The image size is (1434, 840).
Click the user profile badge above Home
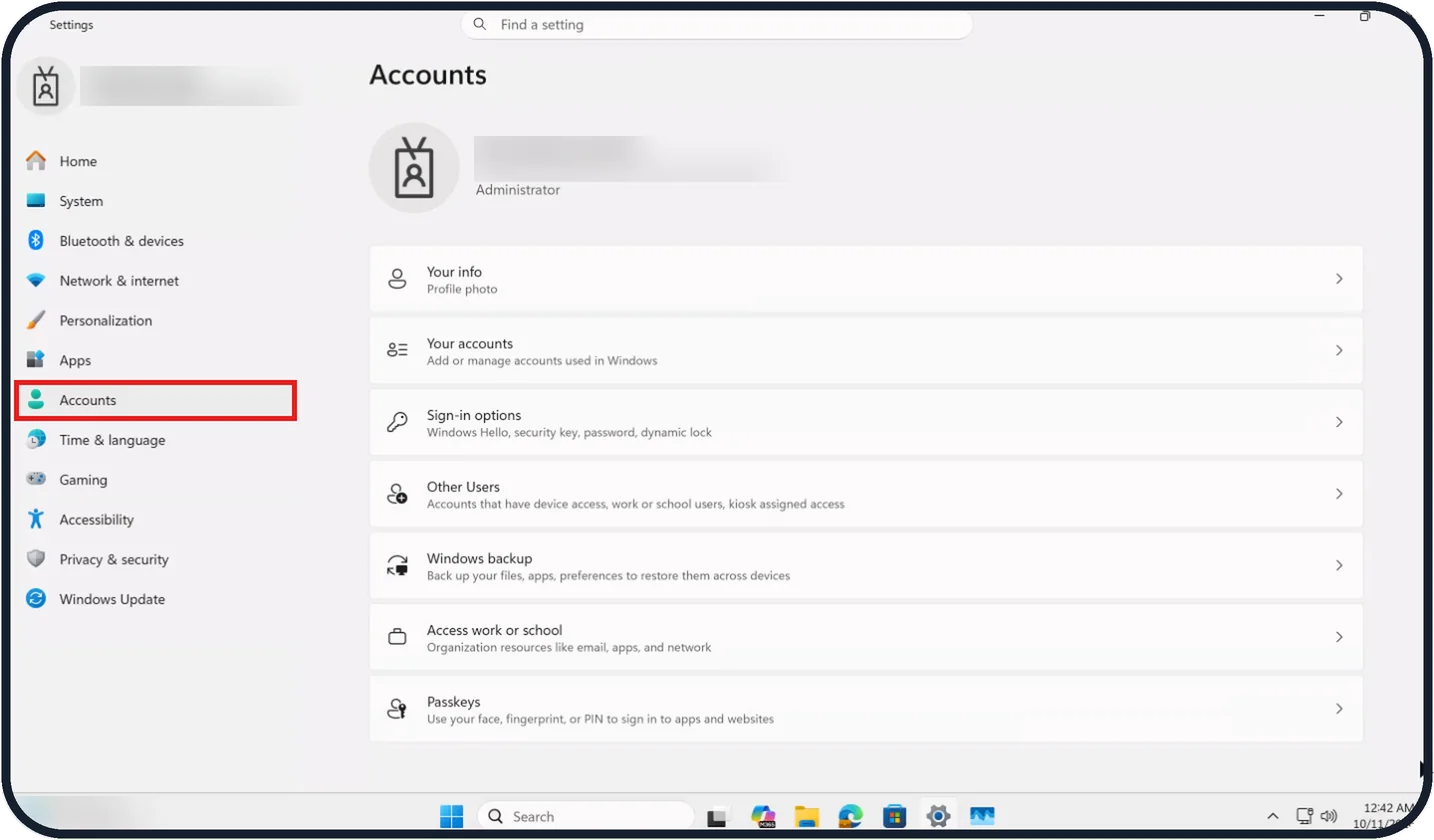pyautogui.click(x=46, y=87)
